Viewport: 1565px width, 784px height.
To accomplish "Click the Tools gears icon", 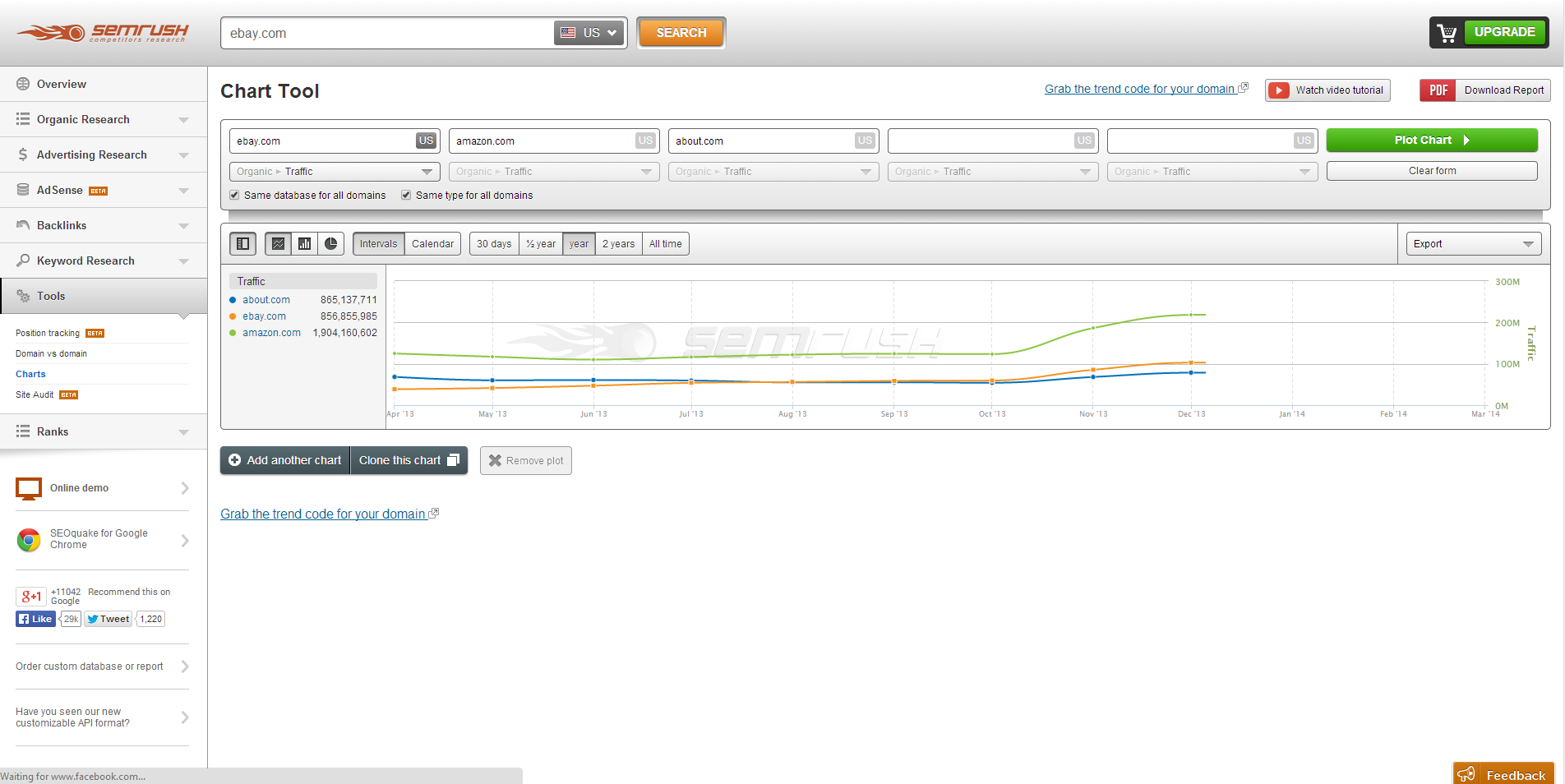I will click(23, 296).
